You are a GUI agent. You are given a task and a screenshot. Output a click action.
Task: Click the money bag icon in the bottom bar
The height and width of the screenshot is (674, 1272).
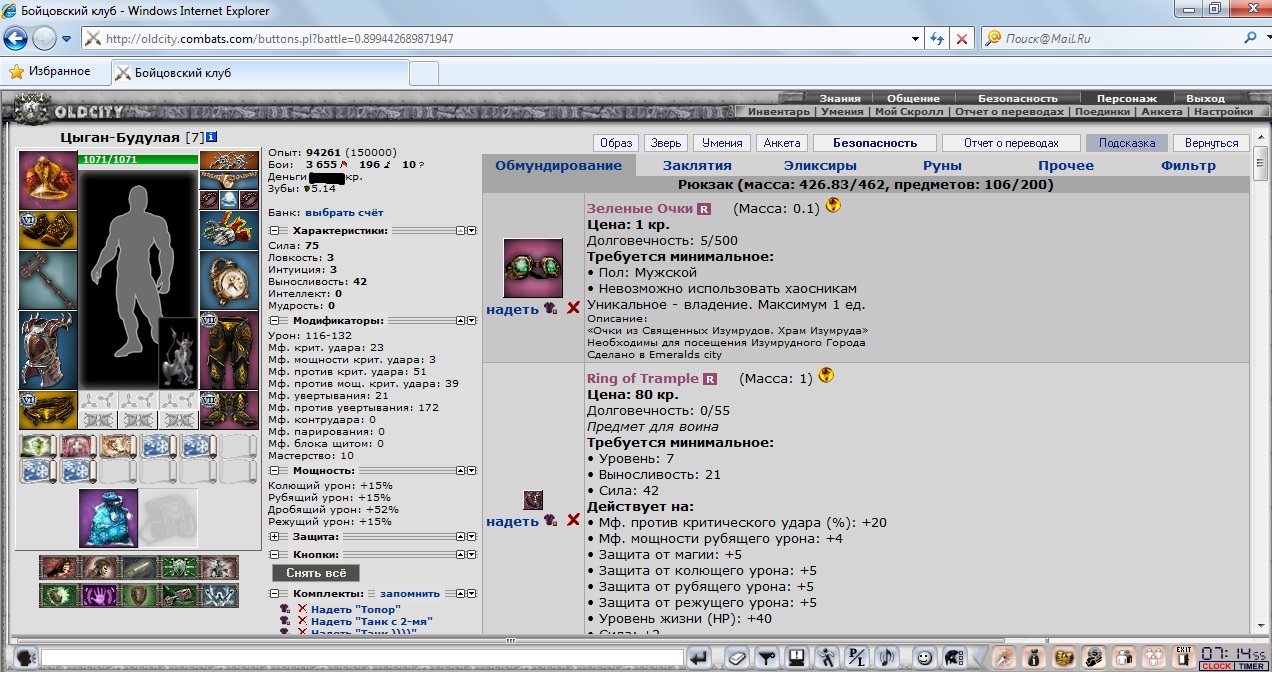click(x=1035, y=658)
